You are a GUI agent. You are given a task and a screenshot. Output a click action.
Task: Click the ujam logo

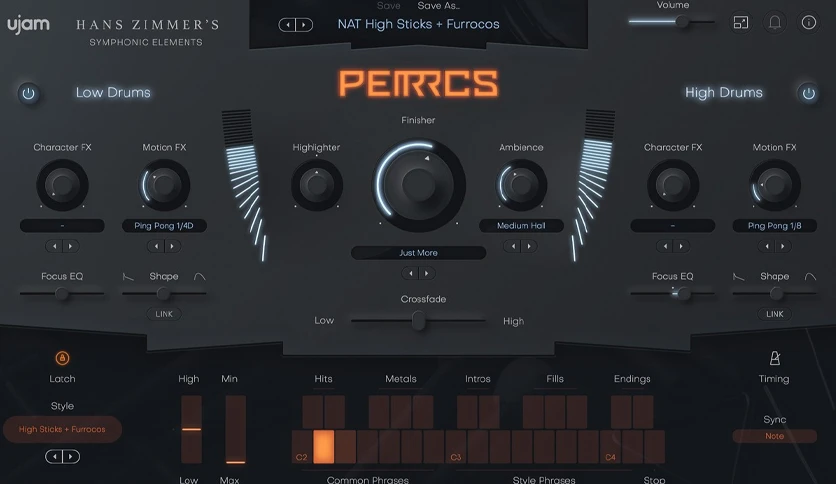(28, 25)
